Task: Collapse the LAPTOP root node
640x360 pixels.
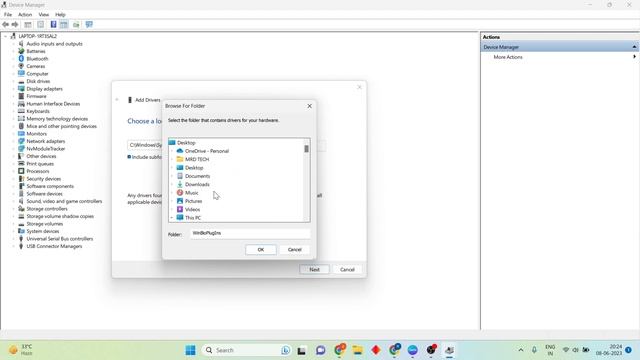Action: coord(6,36)
